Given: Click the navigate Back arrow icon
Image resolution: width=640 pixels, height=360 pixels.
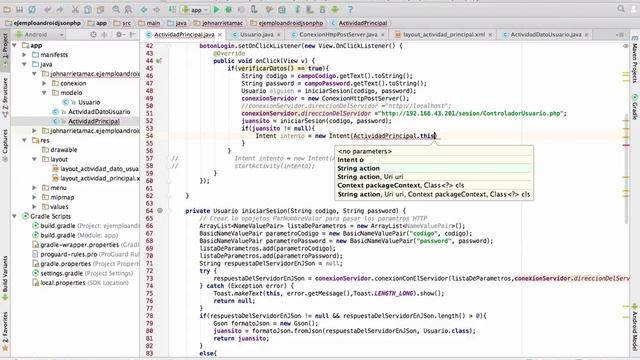Looking at the screenshot, I should [144, 9].
